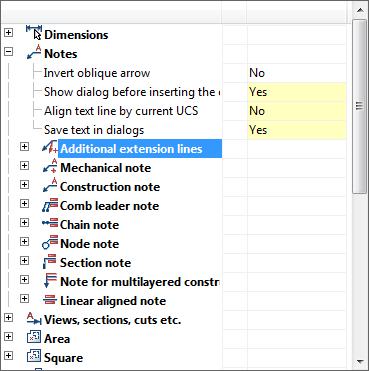Expand the Dimensions tree node
The height and width of the screenshot is (371, 369).
click(x=9, y=33)
